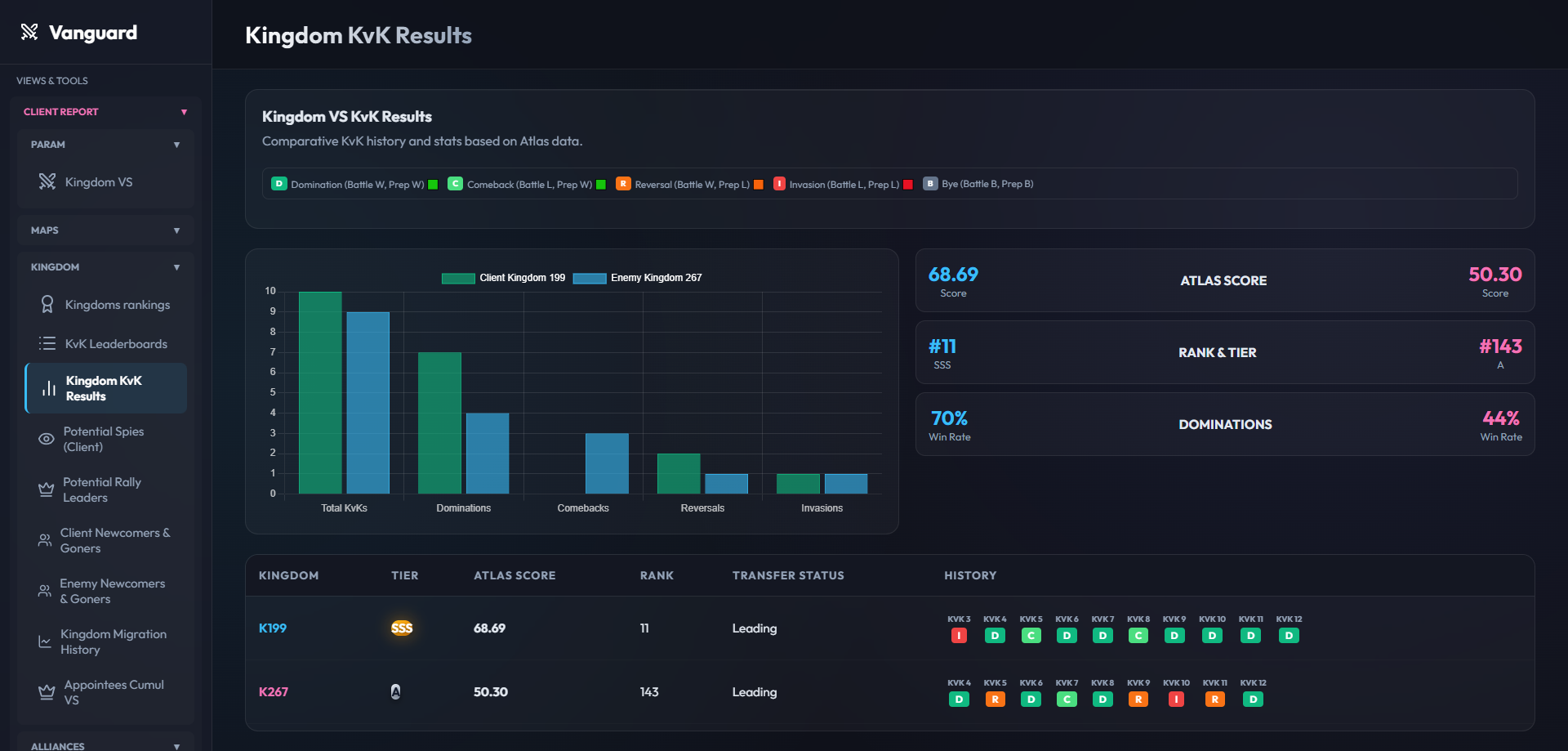Toggle Client Kingdom 199 legend series
Screen dimensions: 1568x751
pyautogui.click(x=503, y=278)
